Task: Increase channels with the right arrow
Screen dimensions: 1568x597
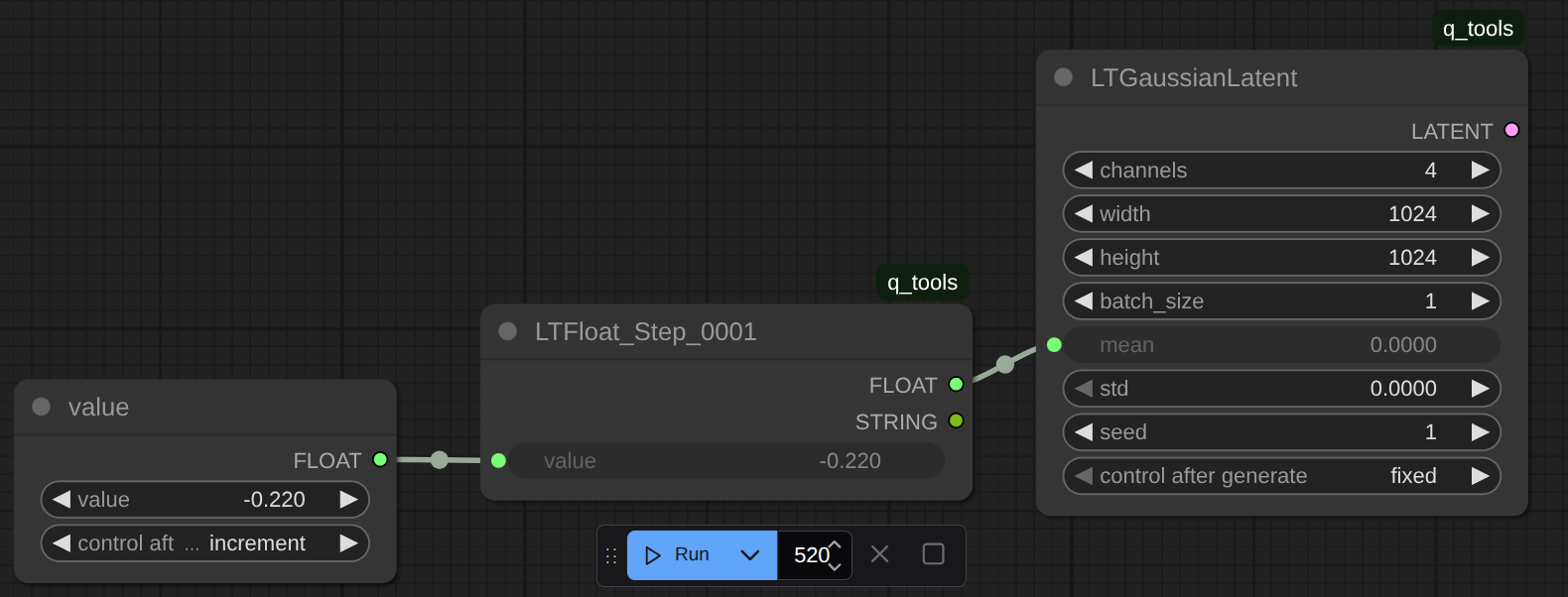Action: (1480, 170)
